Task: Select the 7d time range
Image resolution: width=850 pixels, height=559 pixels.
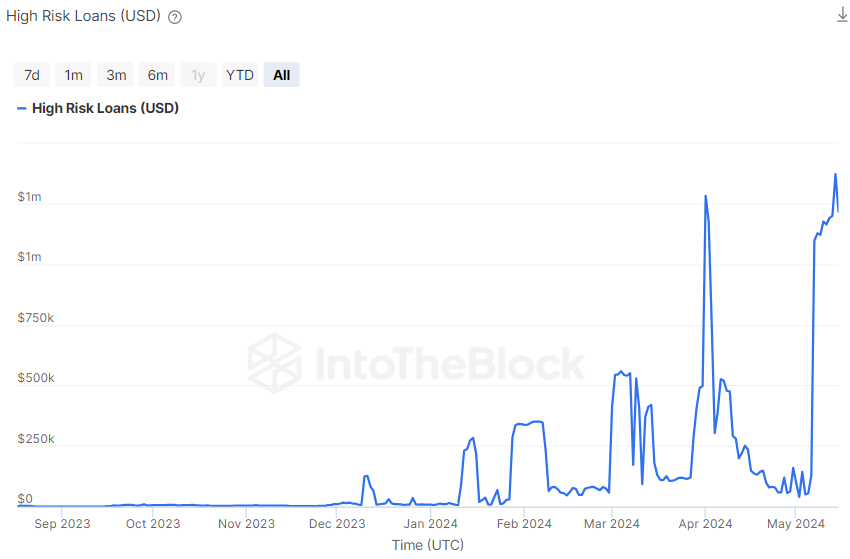Action: click(32, 75)
